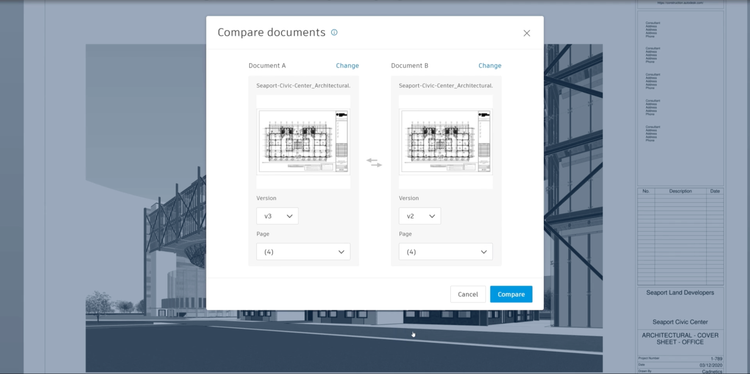Open Document A version dropdown v3
The height and width of the screenshot is (374, 750).
click(277, 216)
